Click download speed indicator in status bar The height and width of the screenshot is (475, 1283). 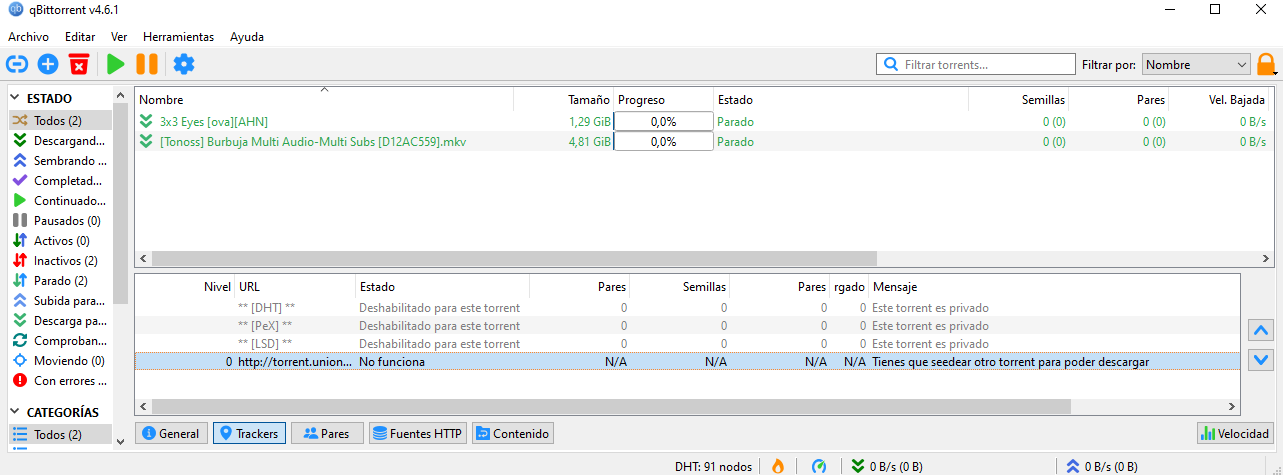click(x=888, y=466)
